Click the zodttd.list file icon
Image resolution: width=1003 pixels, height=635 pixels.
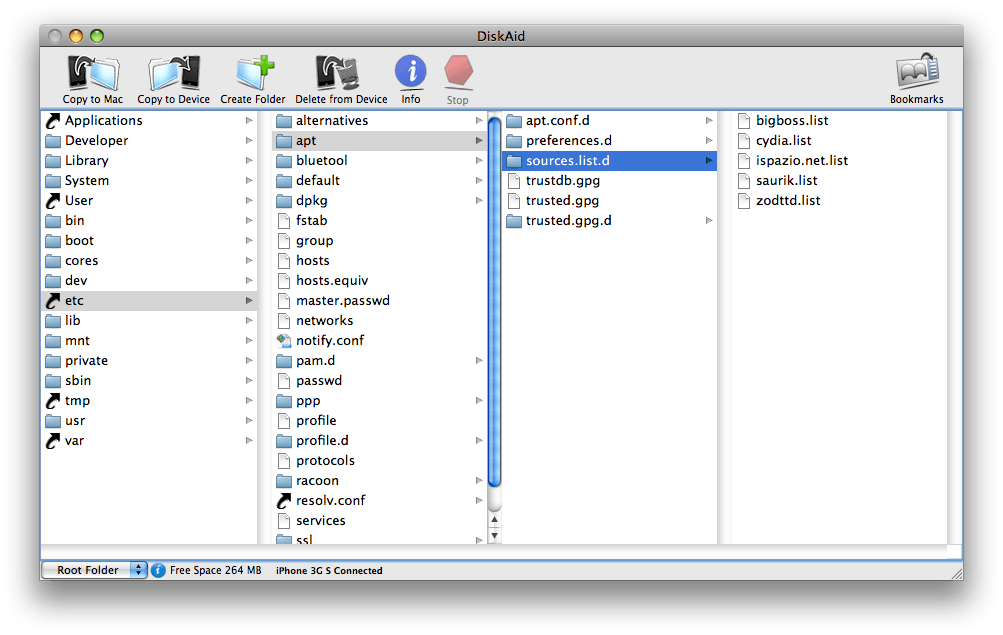tap(744, 201)
